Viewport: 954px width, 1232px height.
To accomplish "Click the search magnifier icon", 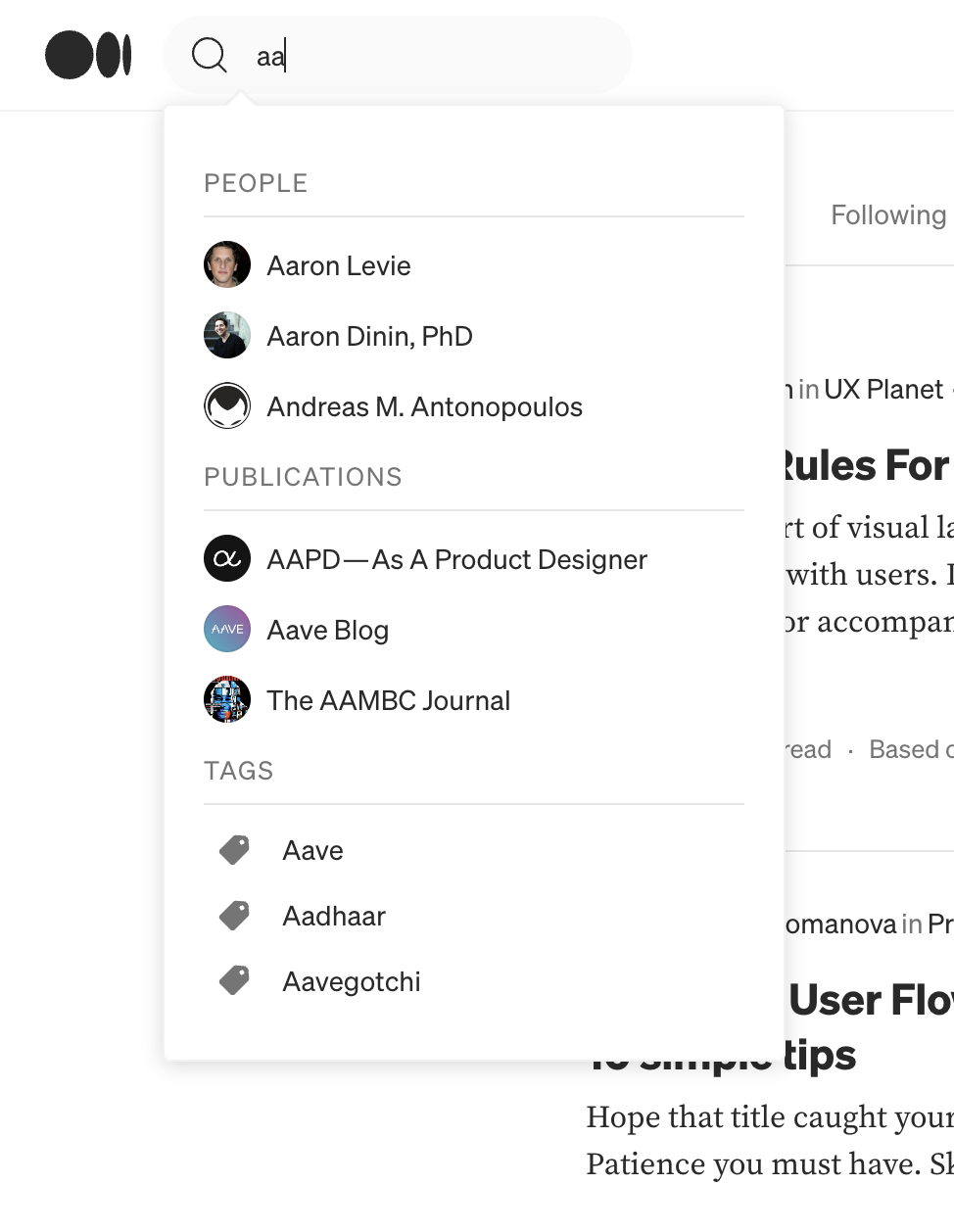I will (x=209, y=55).
